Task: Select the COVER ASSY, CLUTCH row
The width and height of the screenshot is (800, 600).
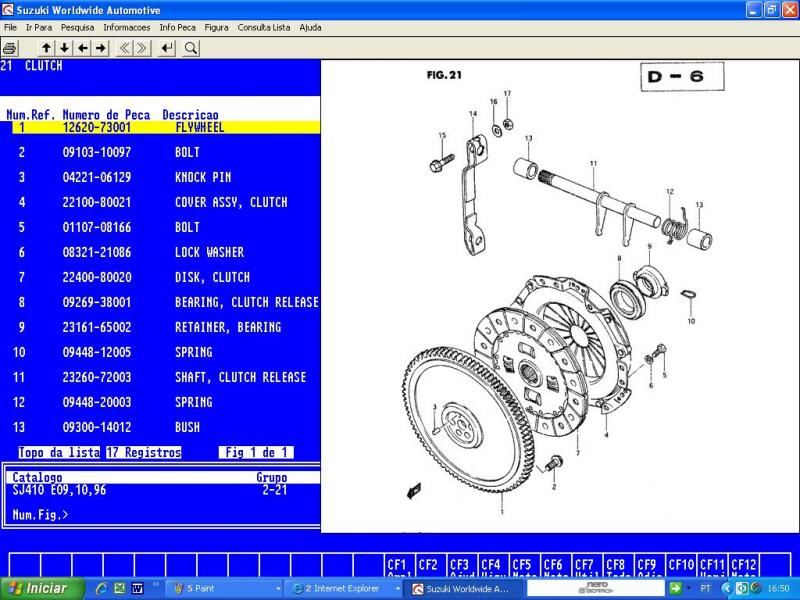Action: coord(166,202)
